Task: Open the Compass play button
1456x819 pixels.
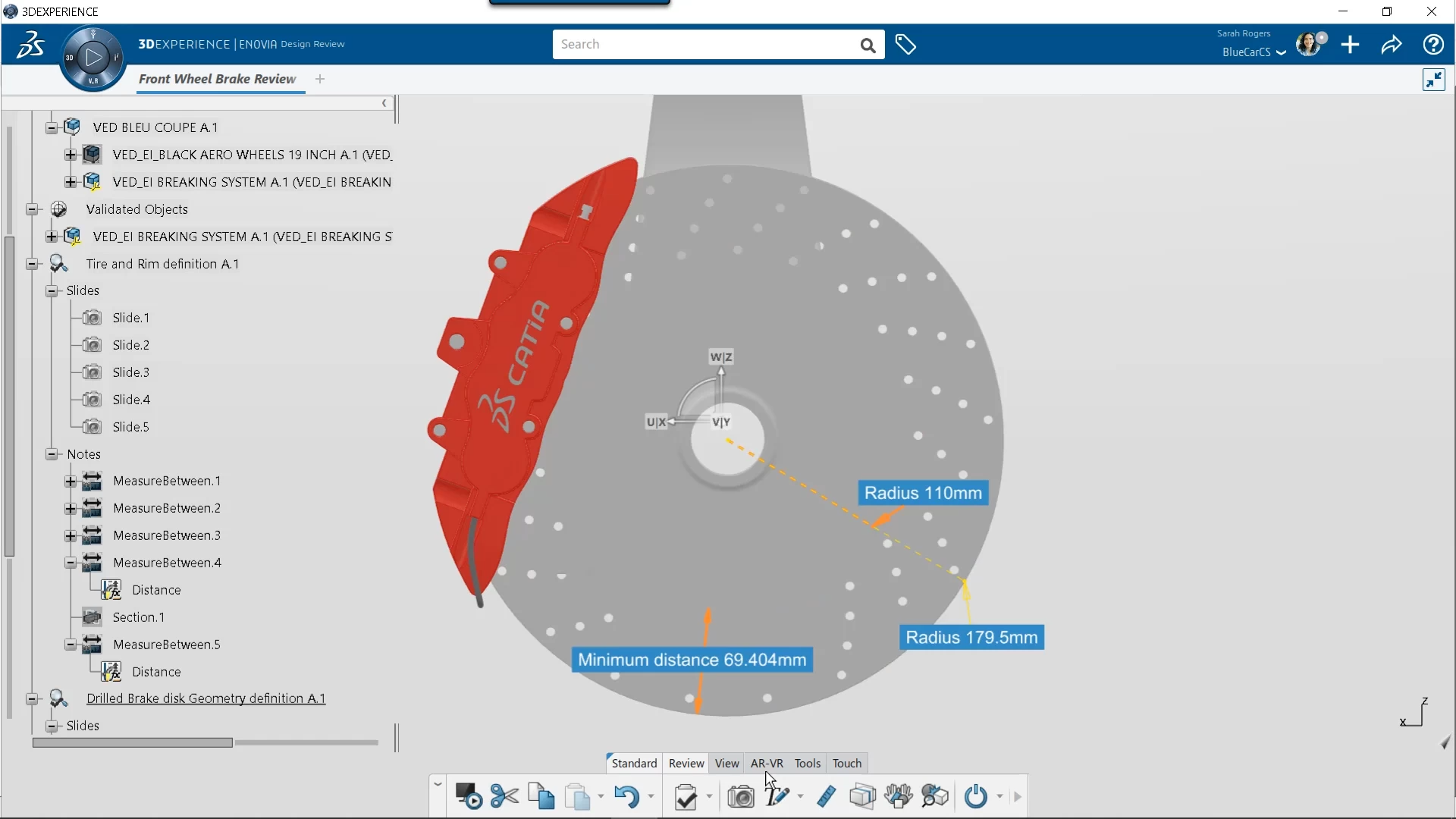Action: 93,58
